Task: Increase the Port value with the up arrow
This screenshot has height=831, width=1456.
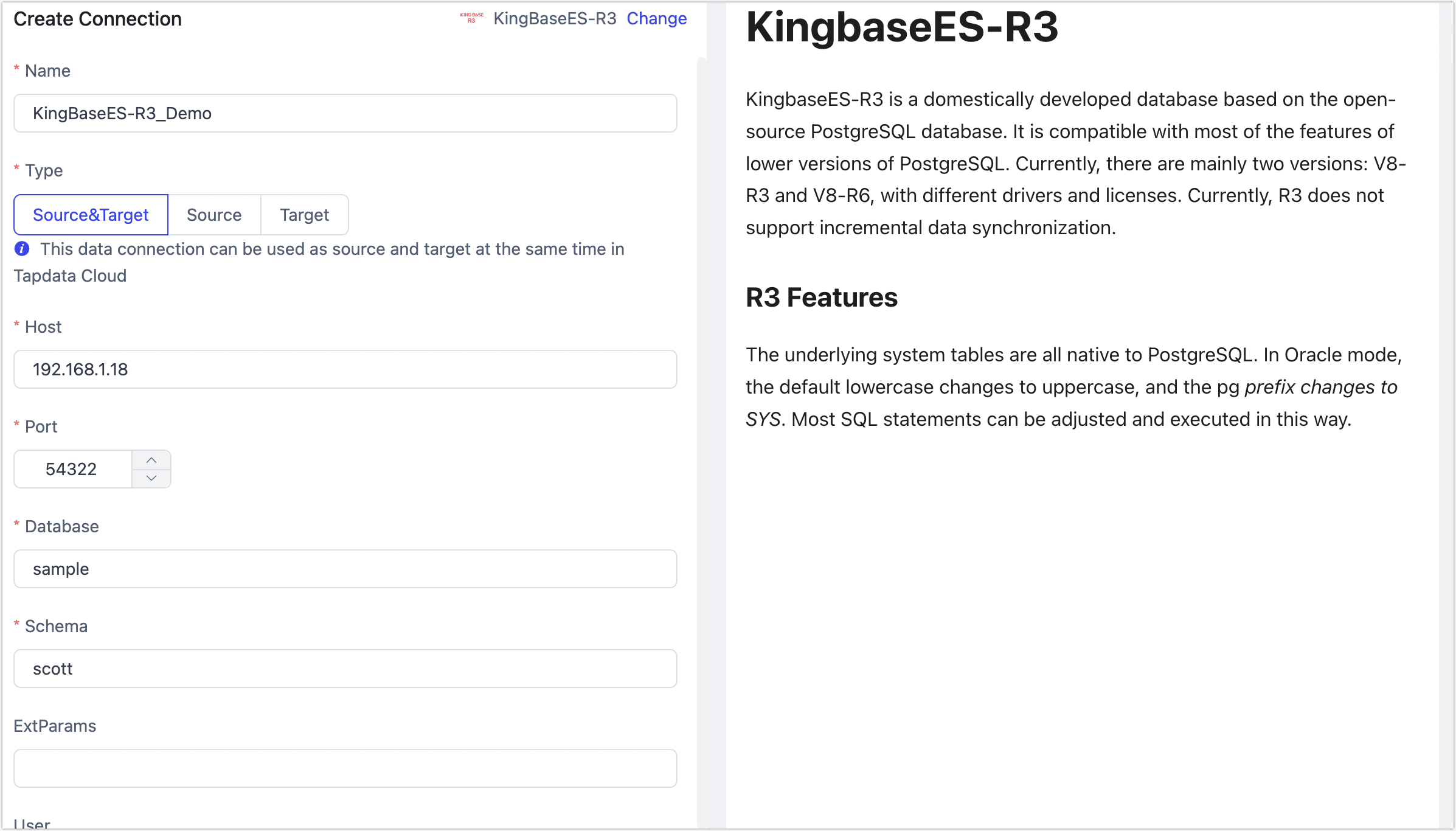Action: pos(151,459)
